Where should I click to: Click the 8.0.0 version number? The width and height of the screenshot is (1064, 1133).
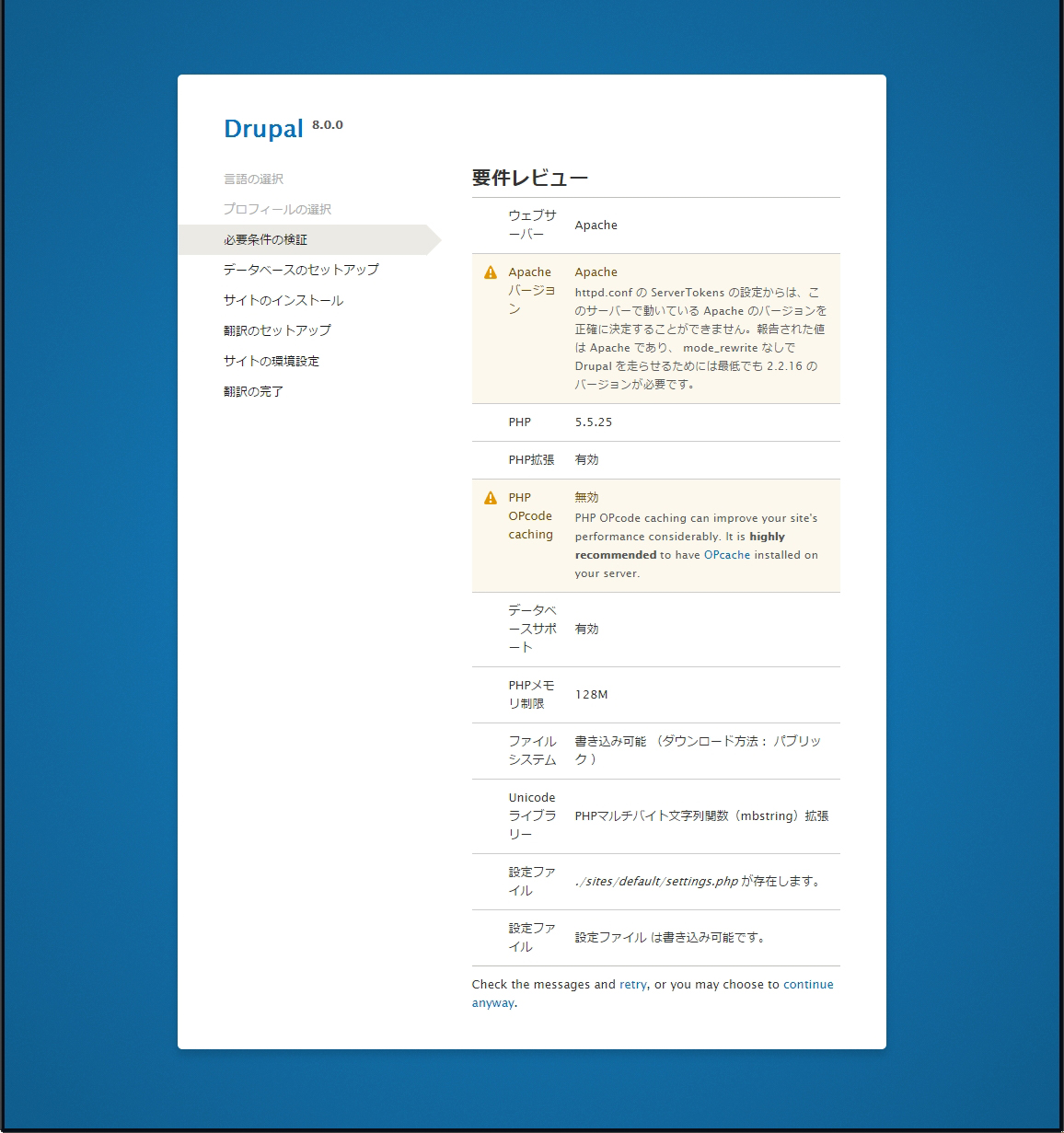pos(327,125)
